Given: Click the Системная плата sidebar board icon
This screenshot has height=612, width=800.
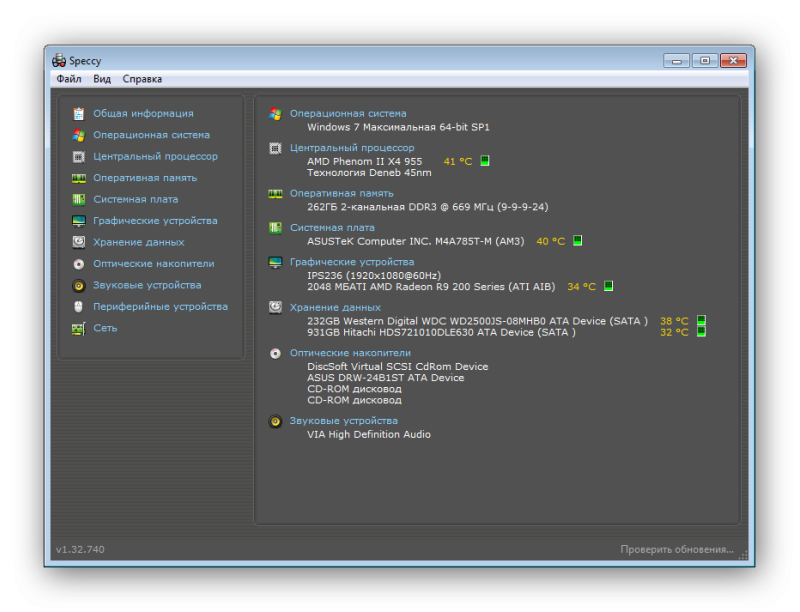Looking at the screenshot, I should (x=79, y=199).
